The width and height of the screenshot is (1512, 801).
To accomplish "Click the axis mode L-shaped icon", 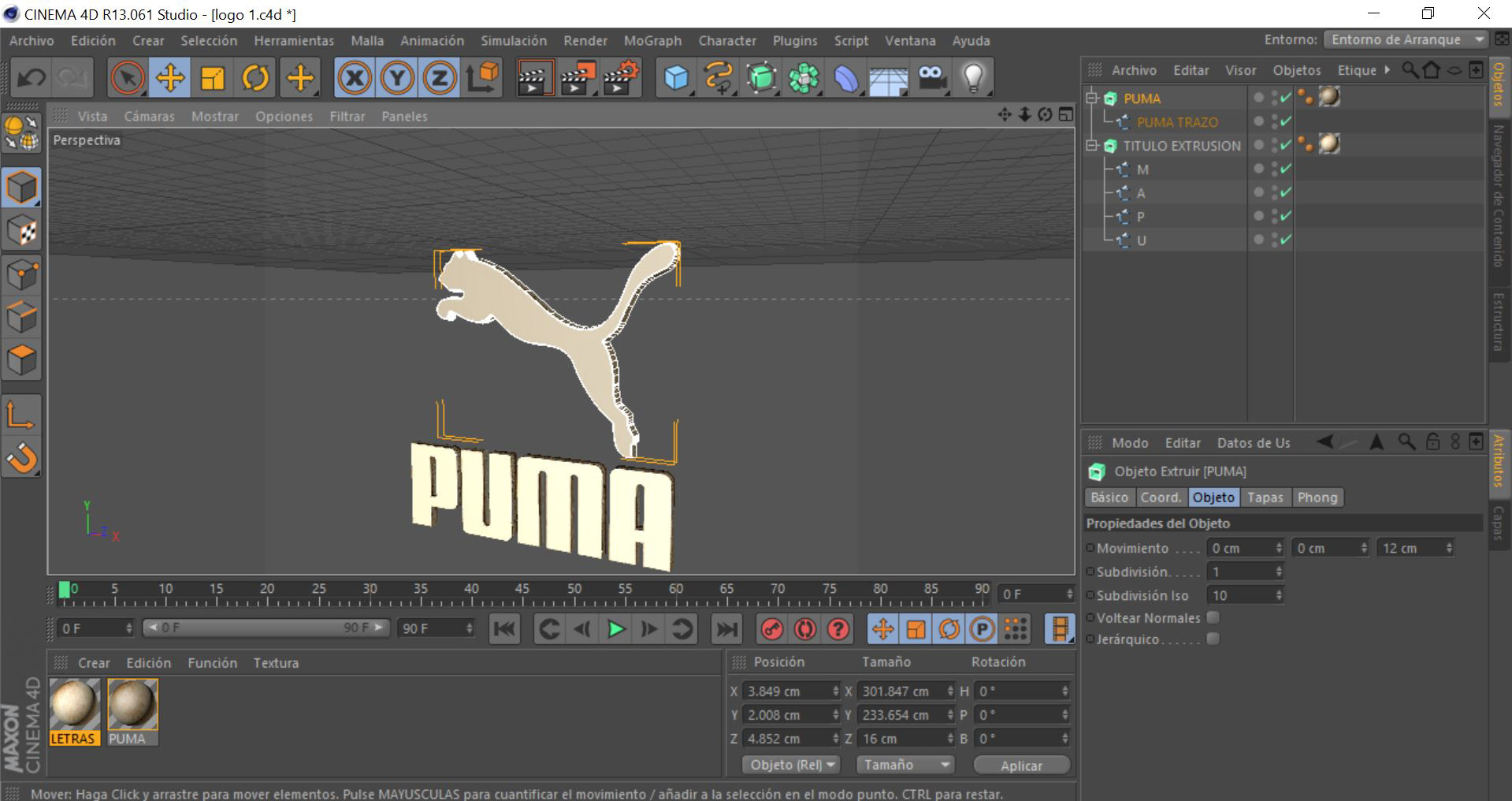I will [x=21, y=414].
